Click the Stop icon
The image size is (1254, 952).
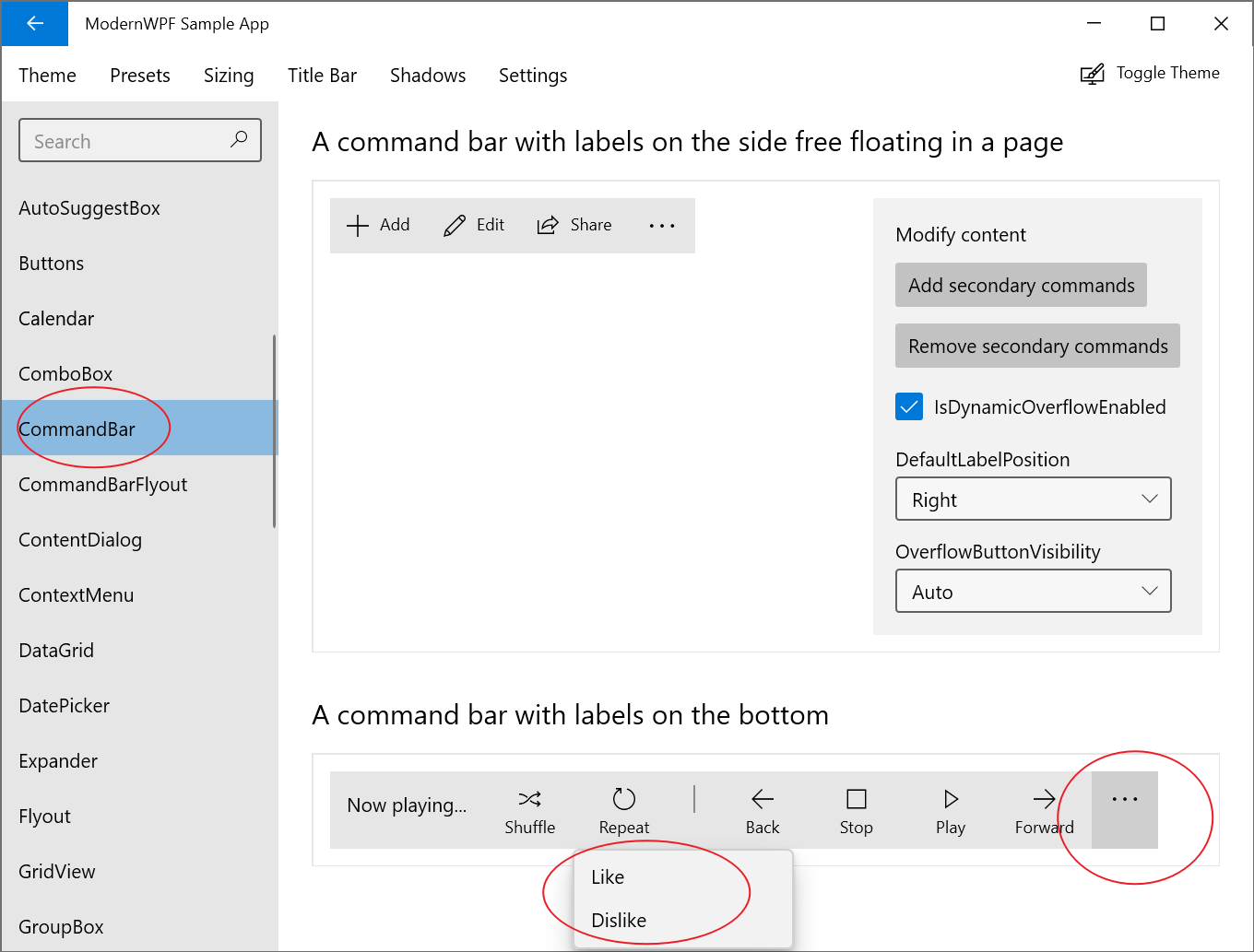coord(856,798)
